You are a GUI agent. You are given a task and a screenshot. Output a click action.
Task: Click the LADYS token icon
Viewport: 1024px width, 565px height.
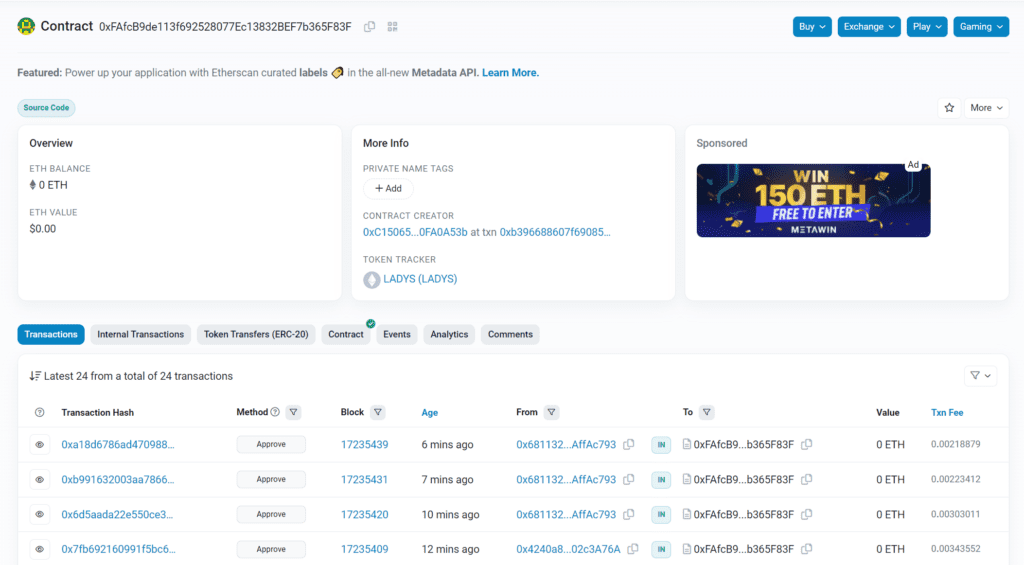372,280
